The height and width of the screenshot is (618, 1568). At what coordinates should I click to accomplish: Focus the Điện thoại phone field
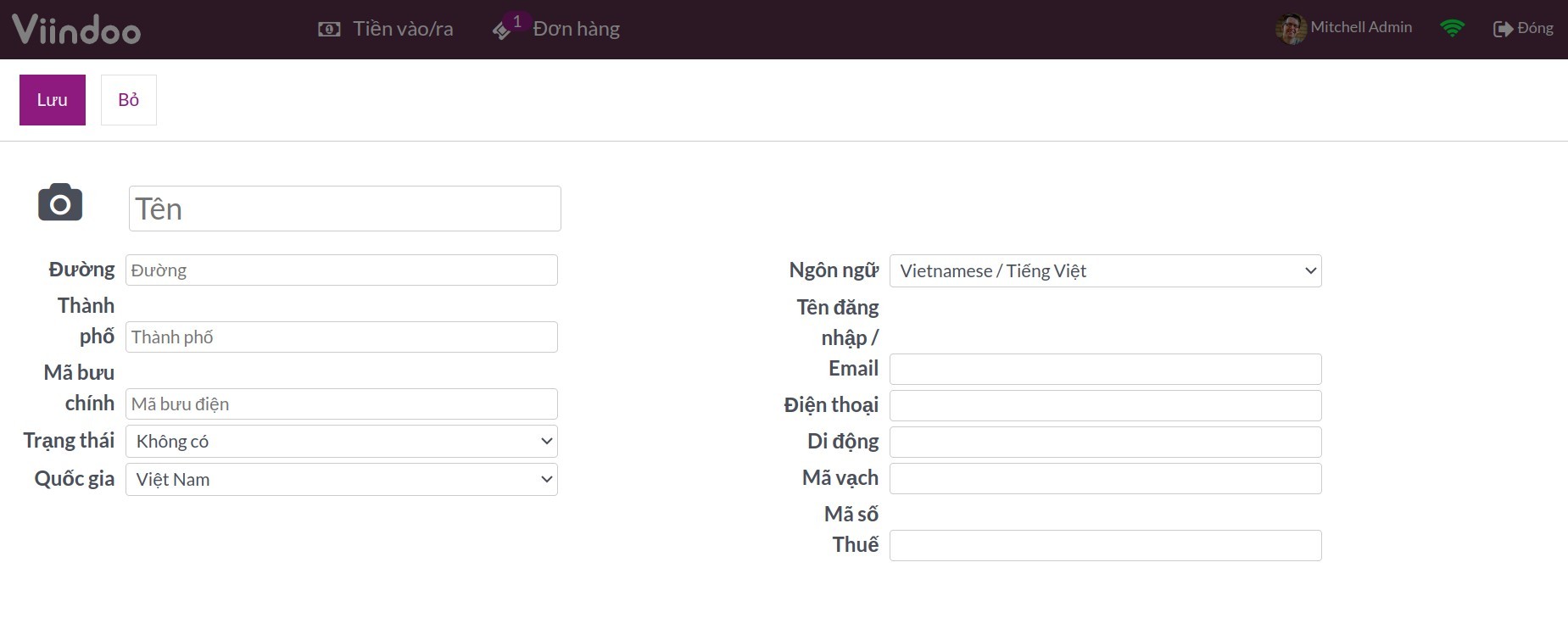(x=1106, y=406)
